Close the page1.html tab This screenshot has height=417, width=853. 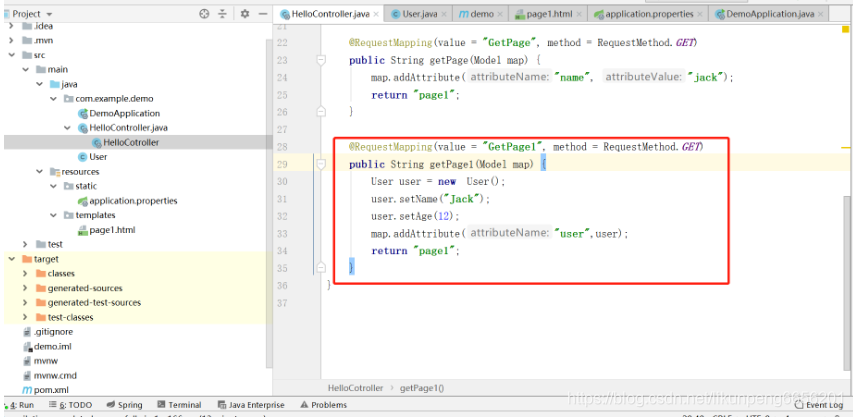[x=579, y=14]
